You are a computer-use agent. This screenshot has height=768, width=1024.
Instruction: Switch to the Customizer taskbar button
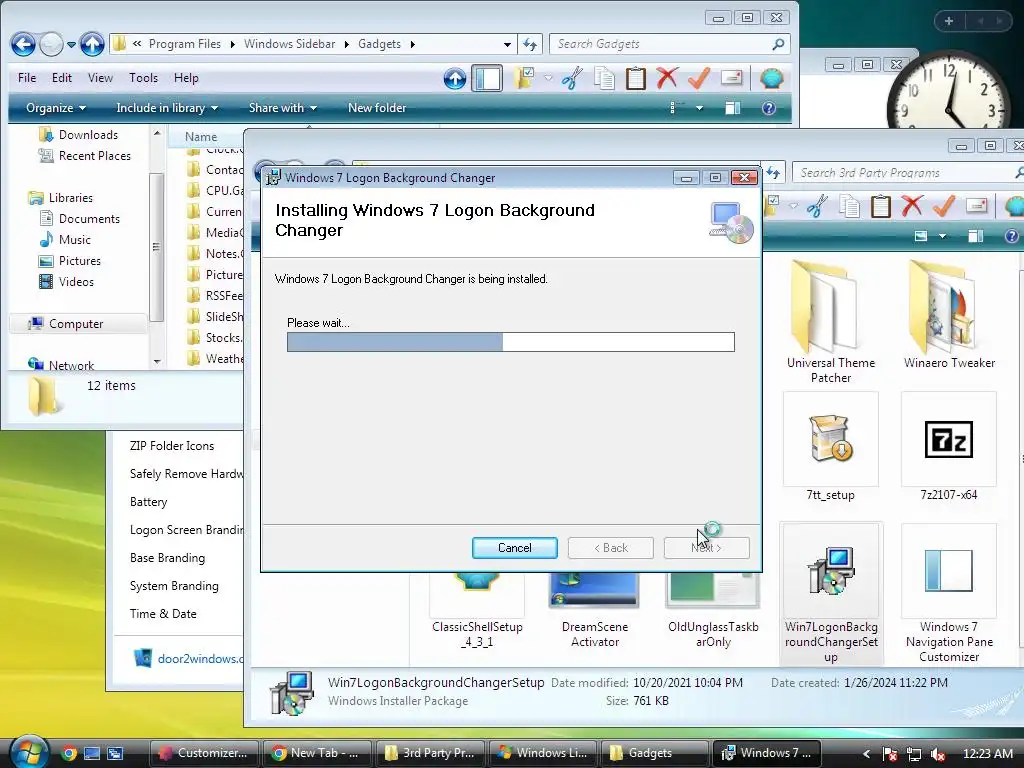click(204, 753)
